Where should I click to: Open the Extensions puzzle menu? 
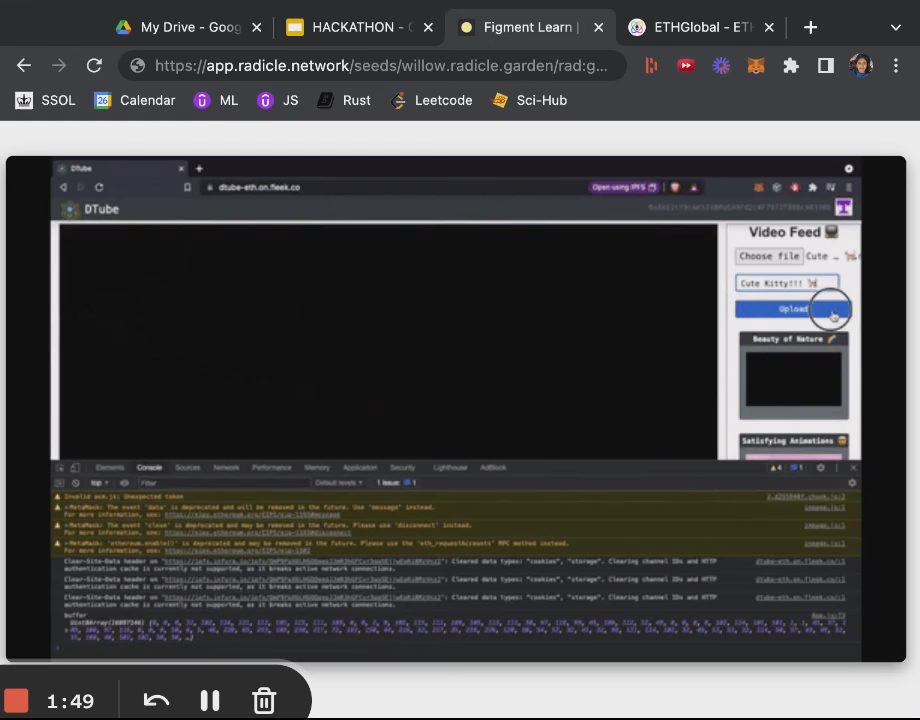coord(791,66)
